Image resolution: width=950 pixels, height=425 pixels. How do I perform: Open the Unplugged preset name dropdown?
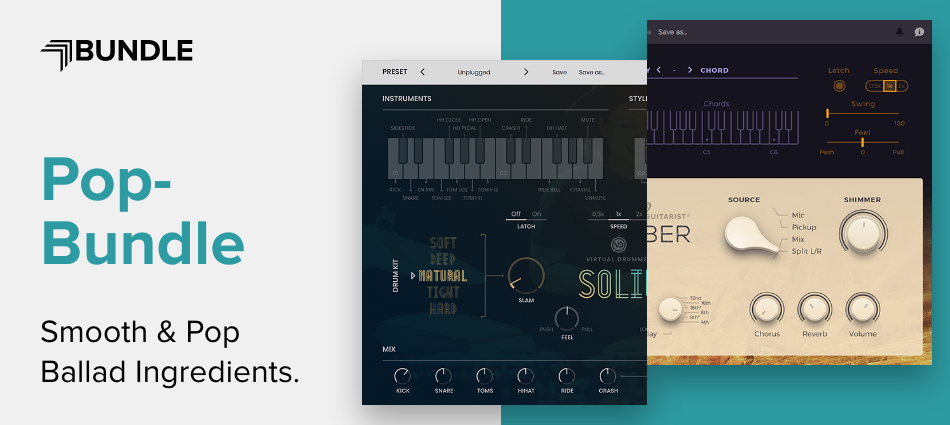474,72
